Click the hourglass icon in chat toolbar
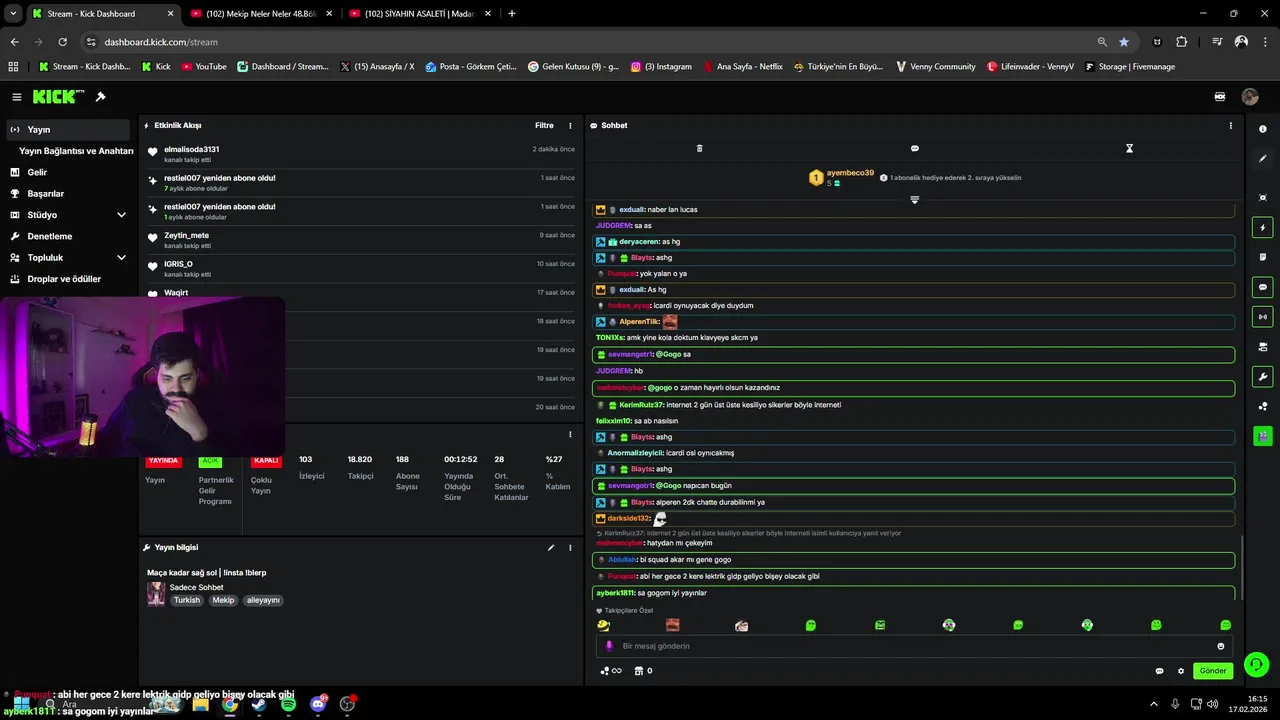 [x=1129, y=148]
